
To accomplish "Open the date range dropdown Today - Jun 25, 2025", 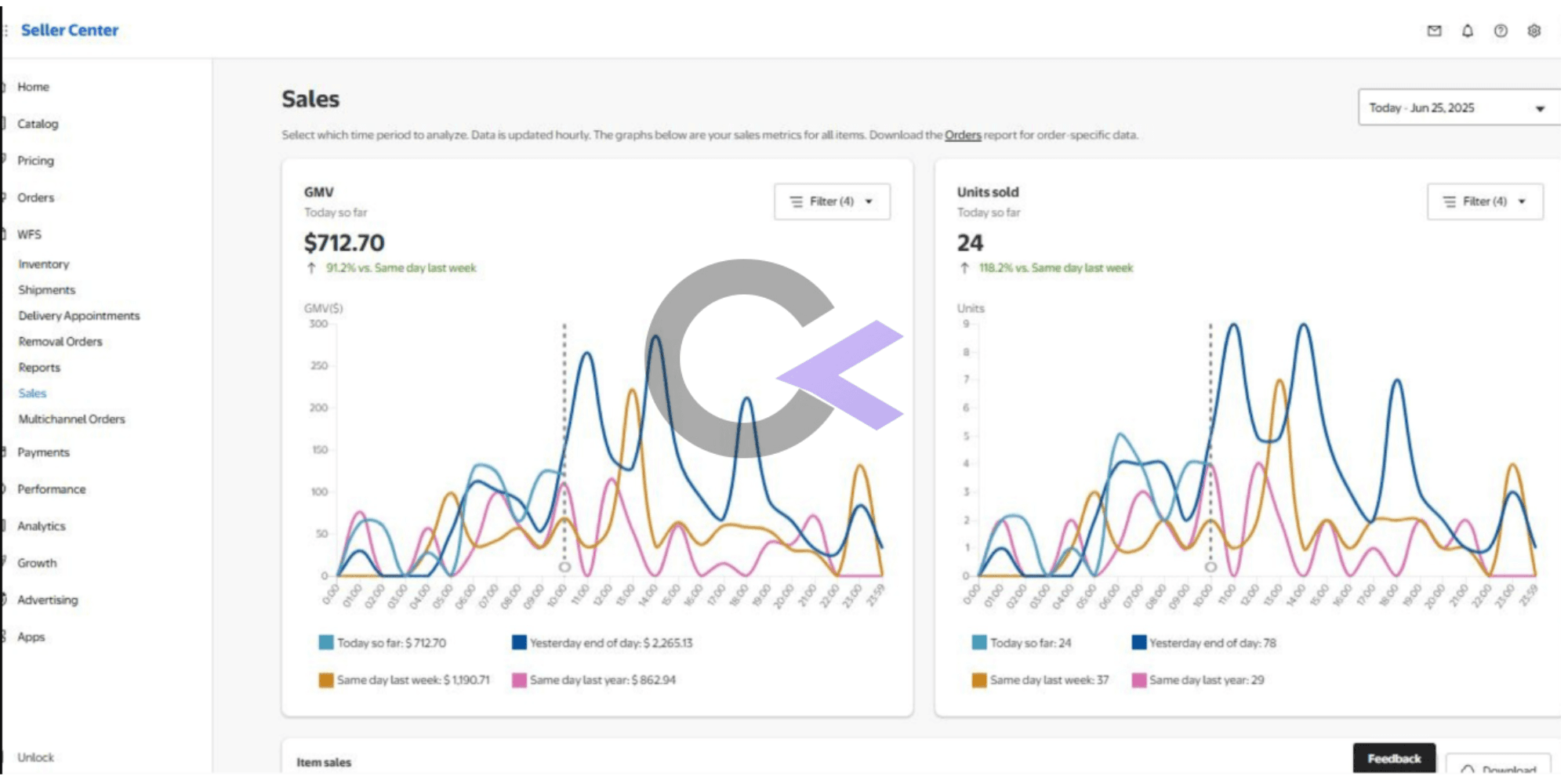I will click(1458, 107).
